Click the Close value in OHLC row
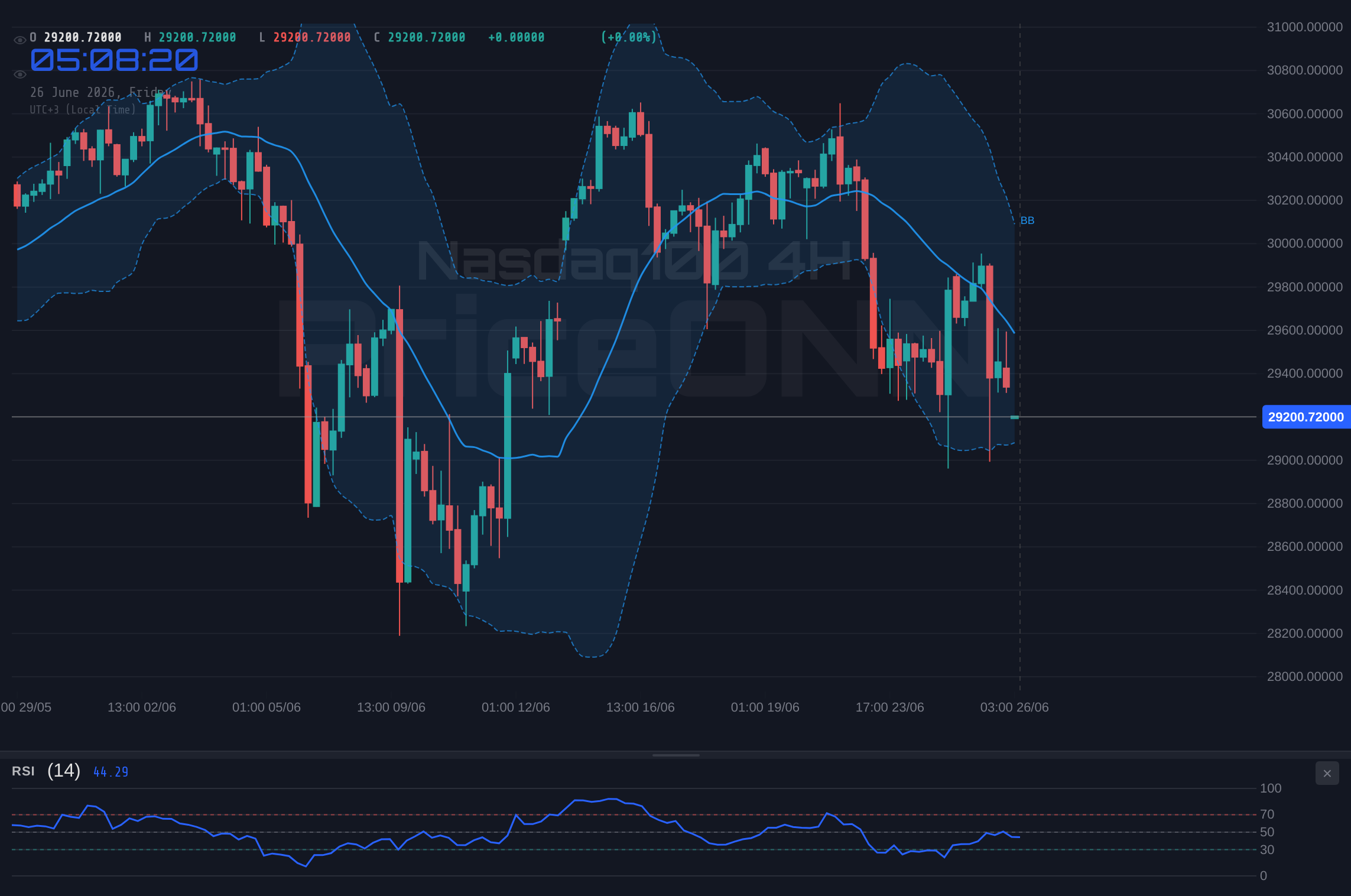The image size is (1351, 896). 427,37
